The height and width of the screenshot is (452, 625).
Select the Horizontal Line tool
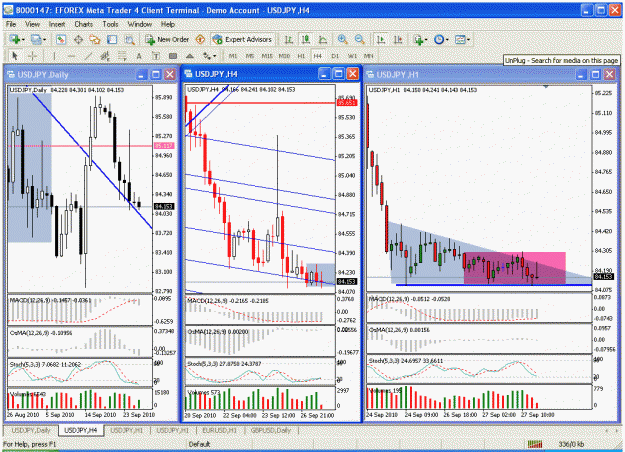coord(71,56)
